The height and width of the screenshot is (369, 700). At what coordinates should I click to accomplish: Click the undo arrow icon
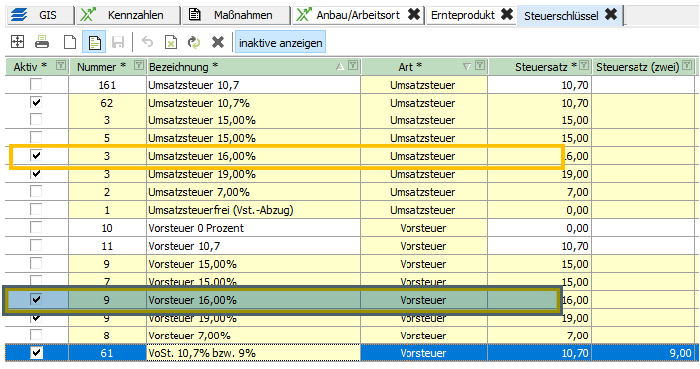pos(147,42)
